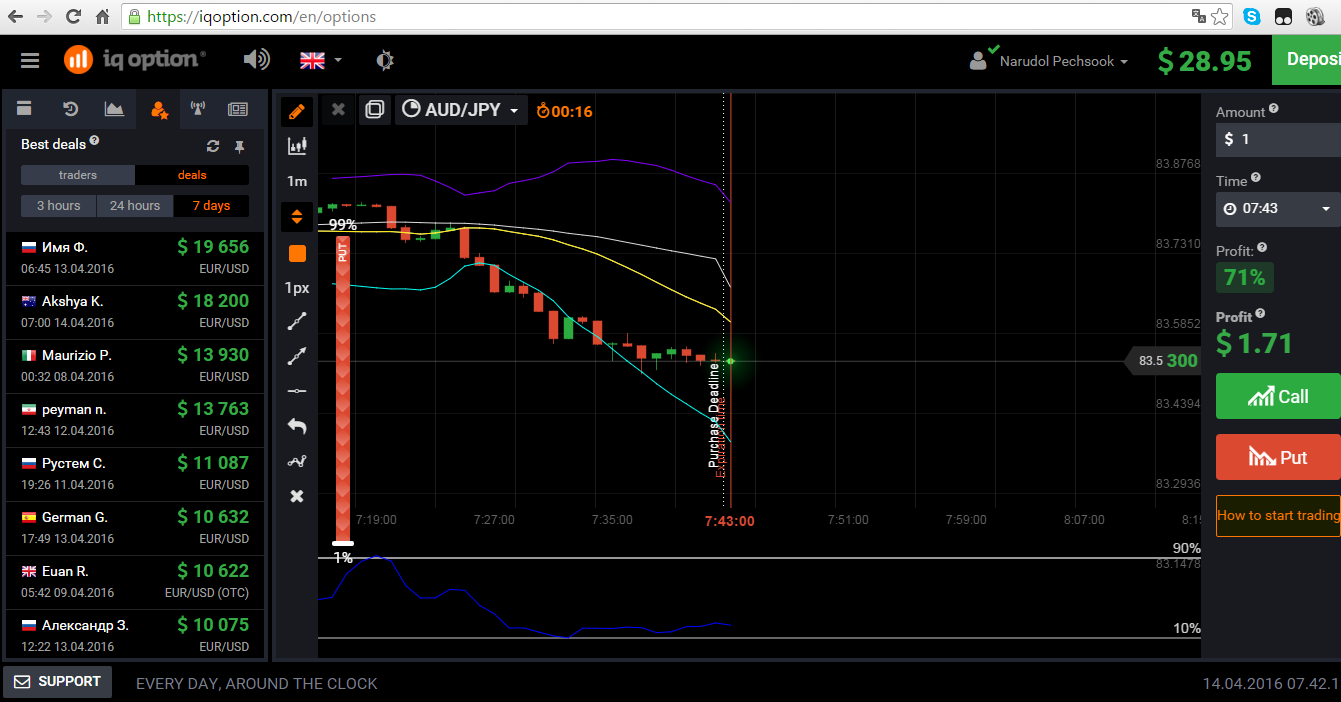1341x702 pixels.
Task: Click the Best deals help question mark
Action: click(x=94, y=142)
